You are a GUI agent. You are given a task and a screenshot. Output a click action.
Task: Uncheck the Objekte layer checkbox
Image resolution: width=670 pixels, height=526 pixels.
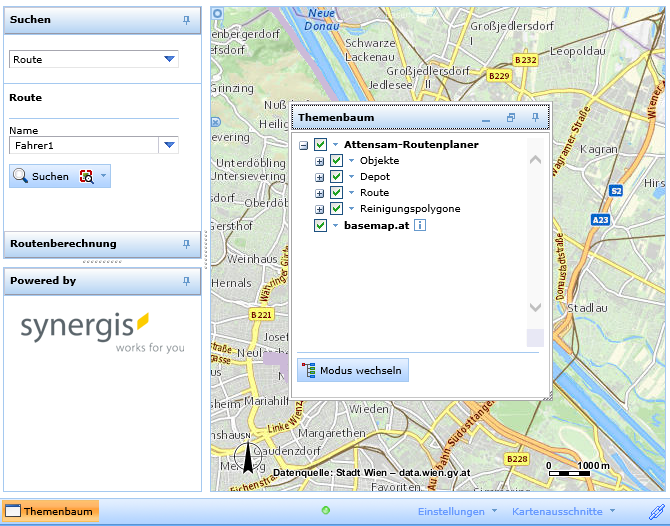coord(337,161)
